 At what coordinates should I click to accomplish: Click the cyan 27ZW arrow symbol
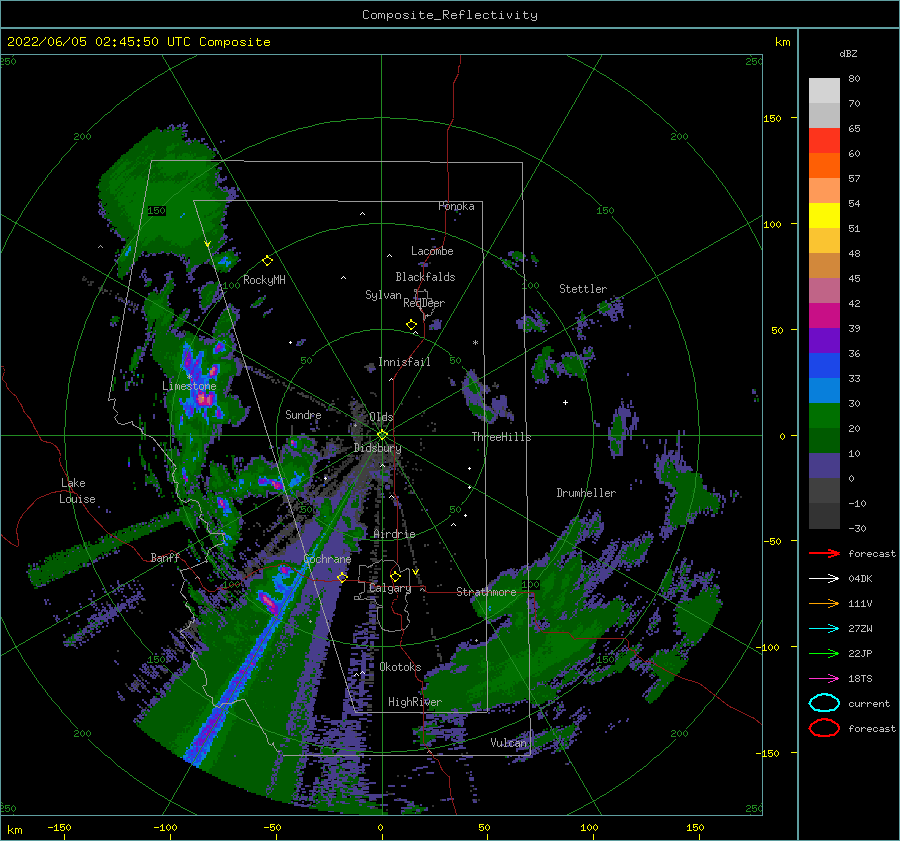click(x=824, y=628)
